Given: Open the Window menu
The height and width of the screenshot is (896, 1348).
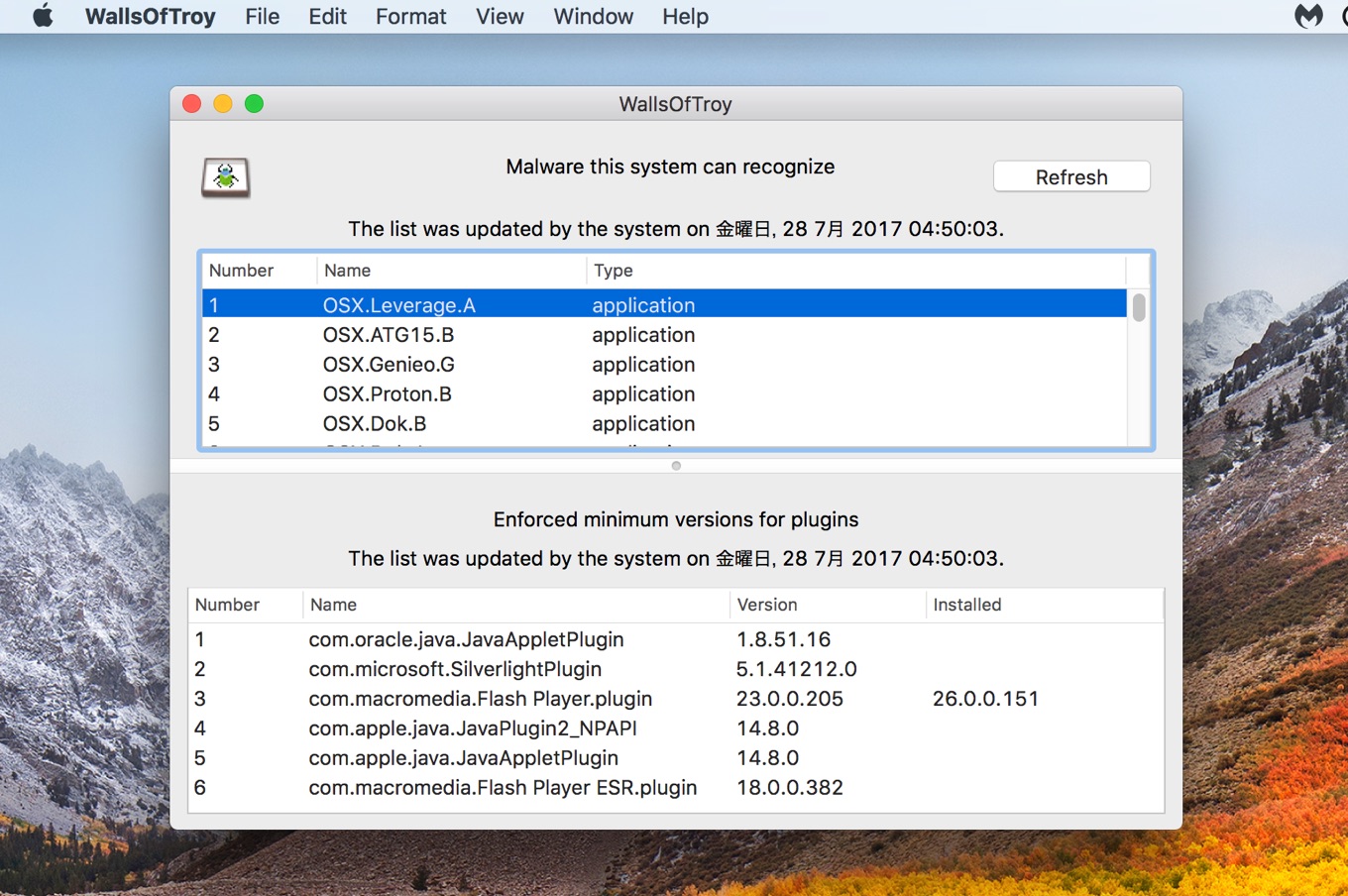Looking at the screenshot, I should [593, 16].
